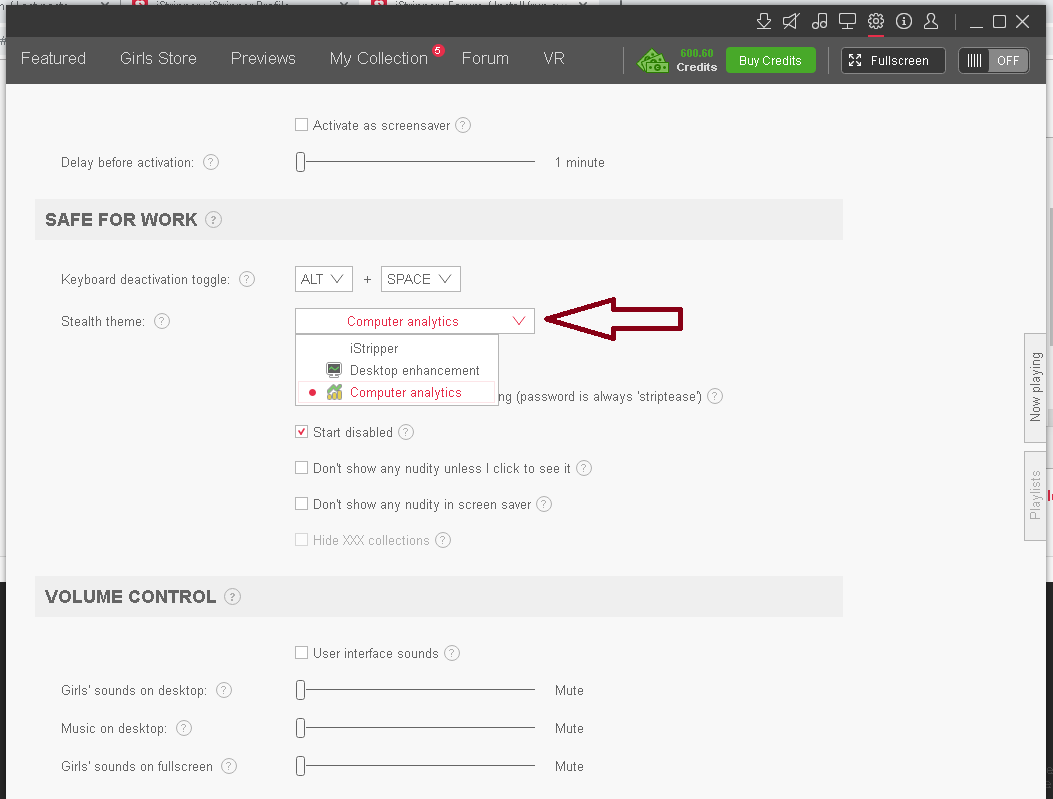The width and height of the screenshot is (1053, 799).
Task: Click the Fullscreen button
Action: tap(893, 60)
